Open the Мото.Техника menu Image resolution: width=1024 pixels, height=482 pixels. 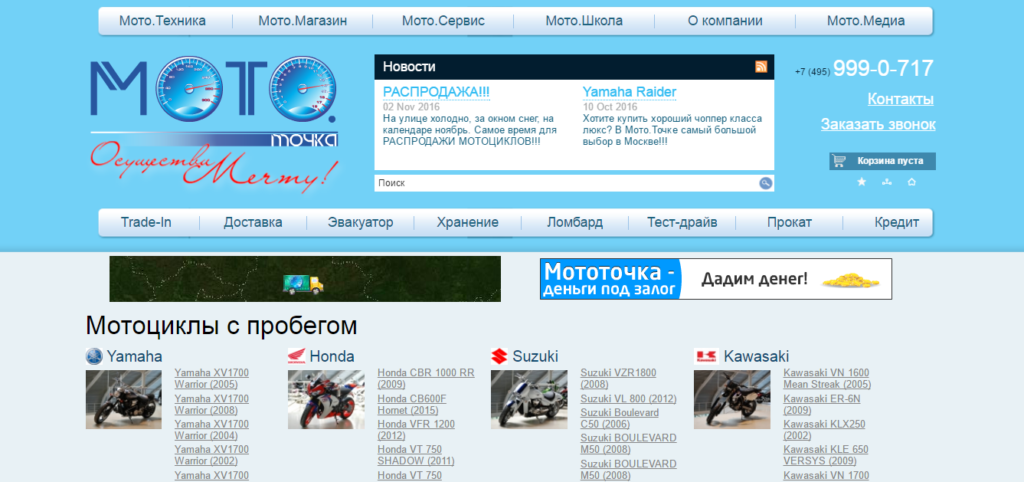pyautogui.click(x=162, y=21)
